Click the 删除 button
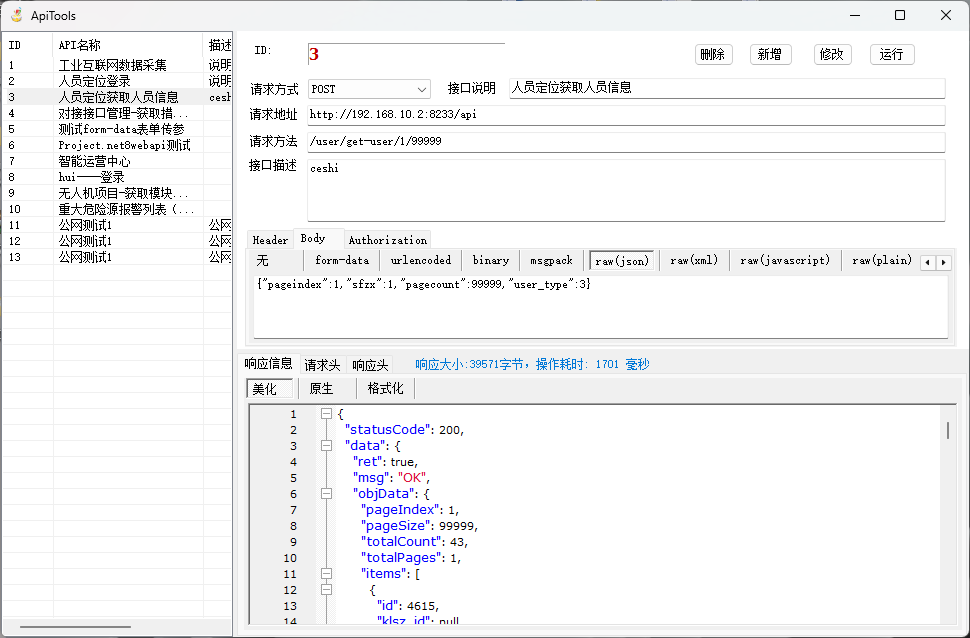 point(713,54)
